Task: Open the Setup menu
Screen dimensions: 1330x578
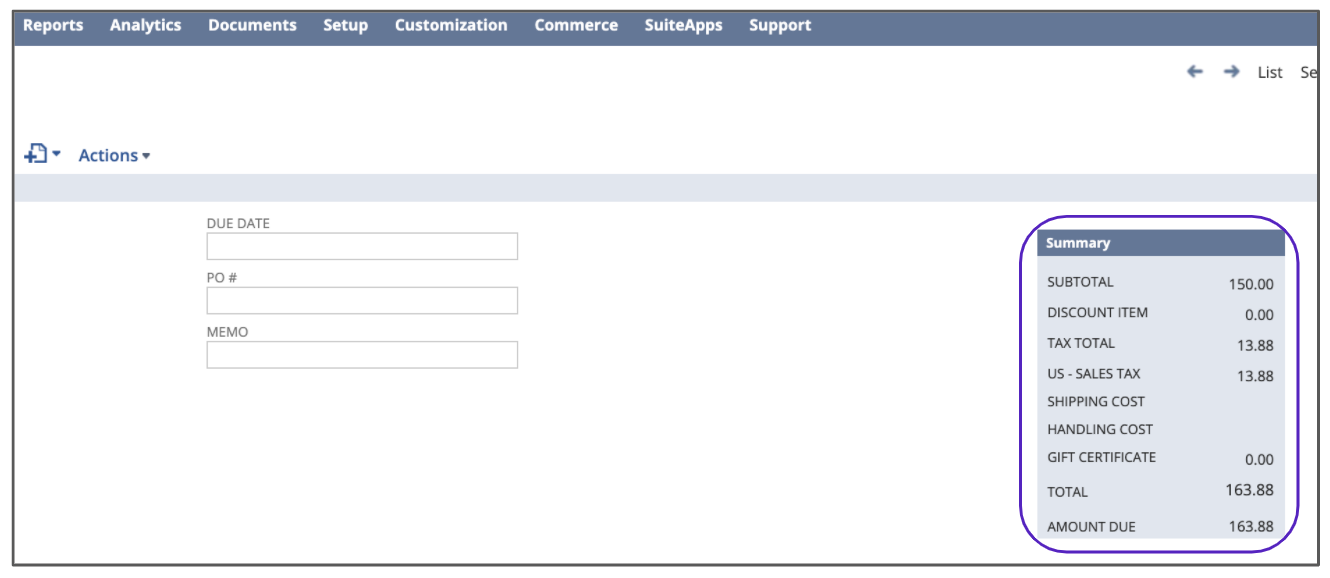Action: [345, 26]
